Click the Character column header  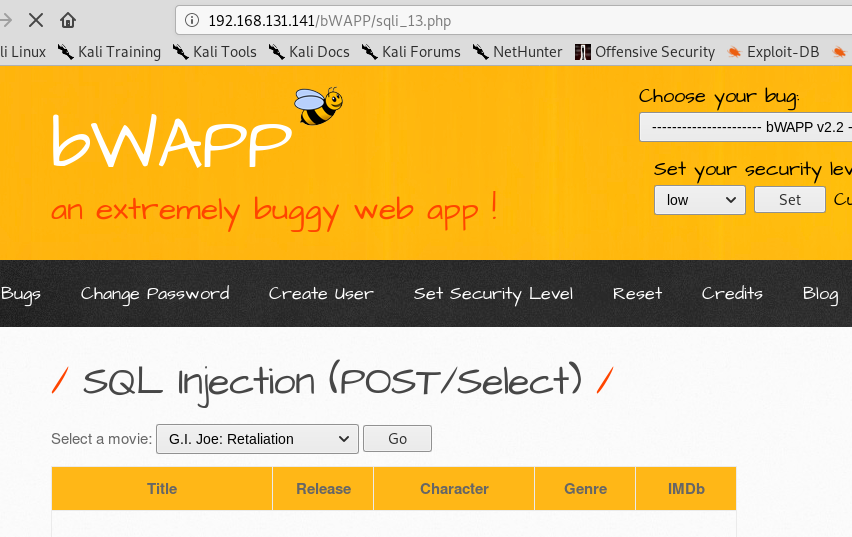pyautogui.click(x=454, y=489)
